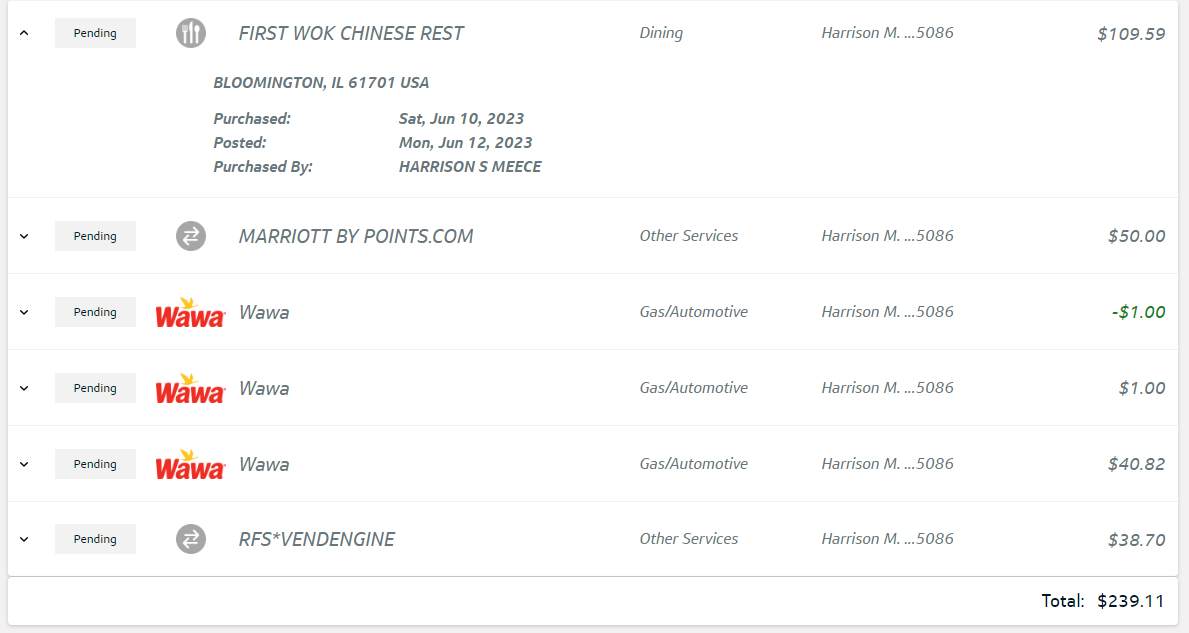Click the Pending badge on the Marriott row
Image resolution: width=1189 pixels, height=633 pixels.
pos(95,236)
